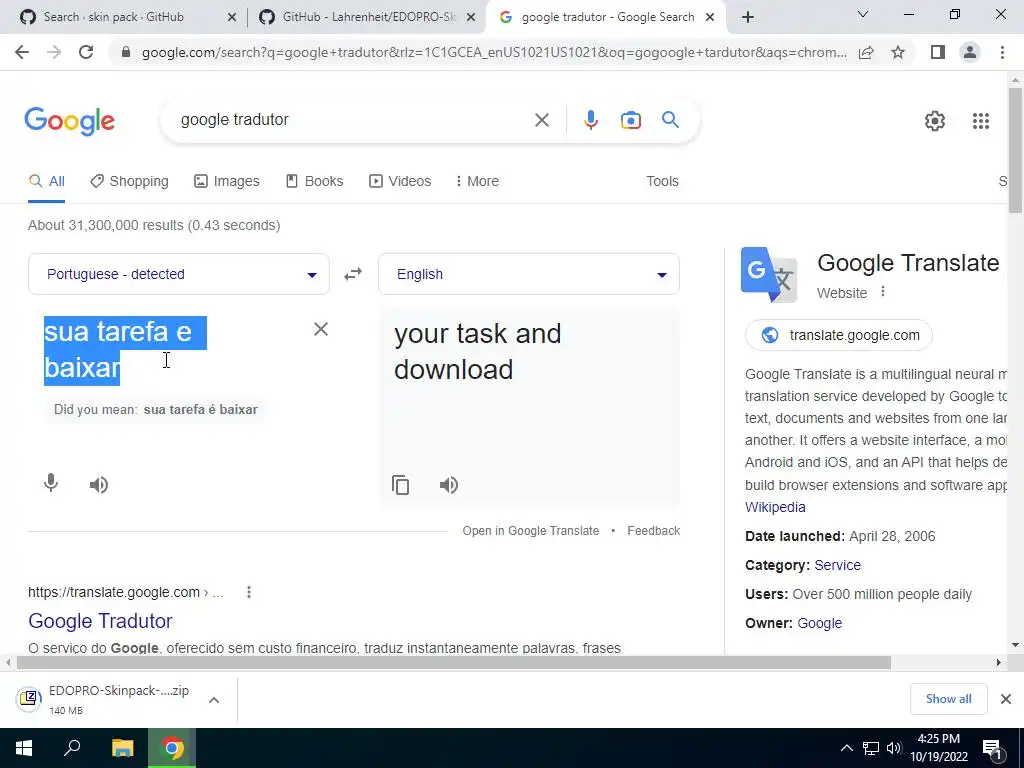Image resolution: width=1024 pixels, height=768 pixels.
Task: Switch to Videos results tab
Action: point(400,181)
